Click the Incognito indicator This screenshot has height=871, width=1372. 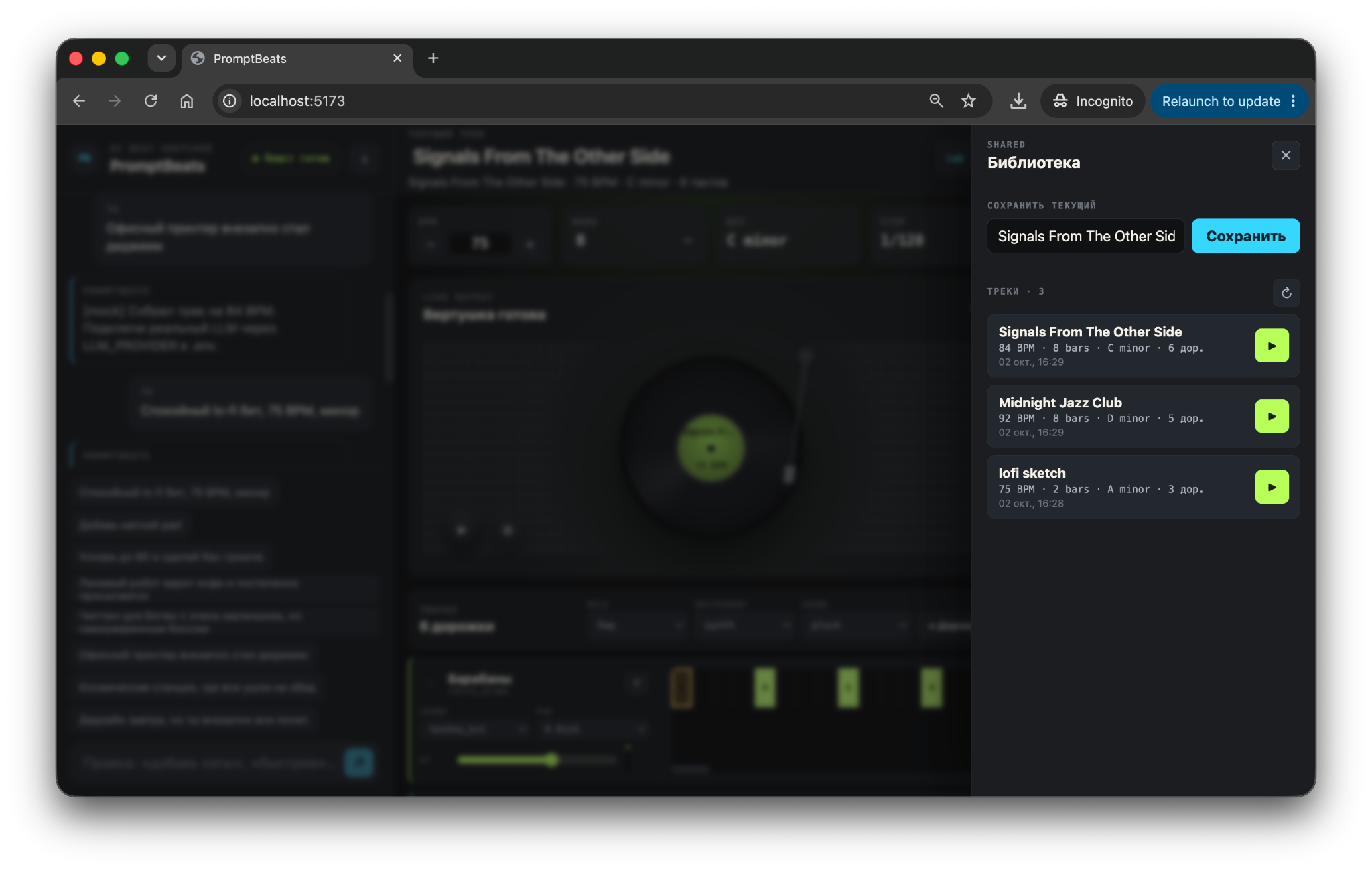pyautogui.click(x=1093, y=101)
